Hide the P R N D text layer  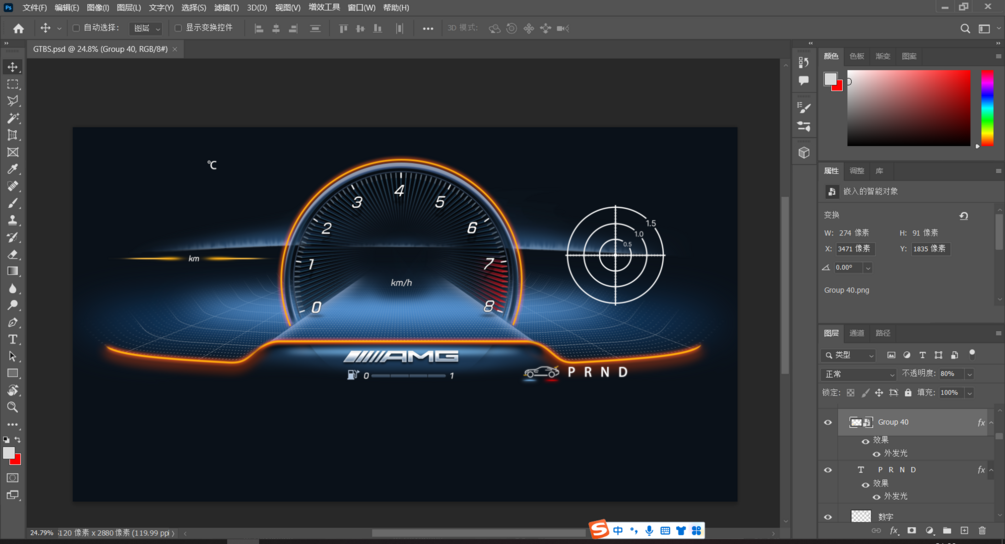(827, 470)
